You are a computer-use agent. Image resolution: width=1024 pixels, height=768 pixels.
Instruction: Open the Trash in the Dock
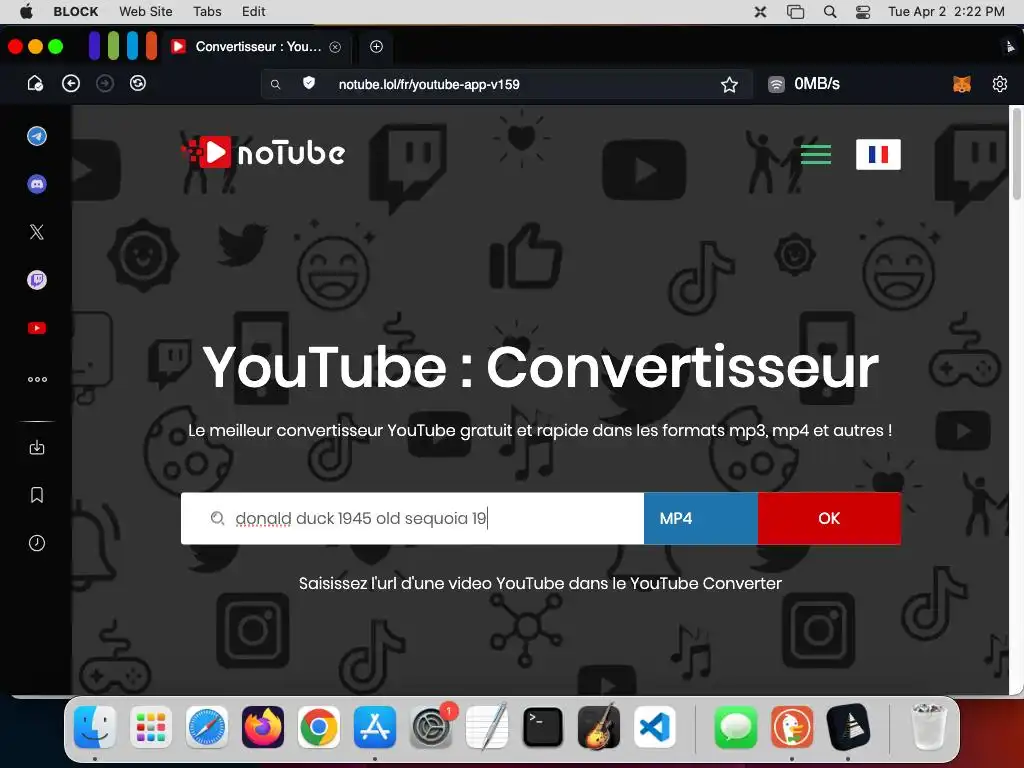(928, 727)
